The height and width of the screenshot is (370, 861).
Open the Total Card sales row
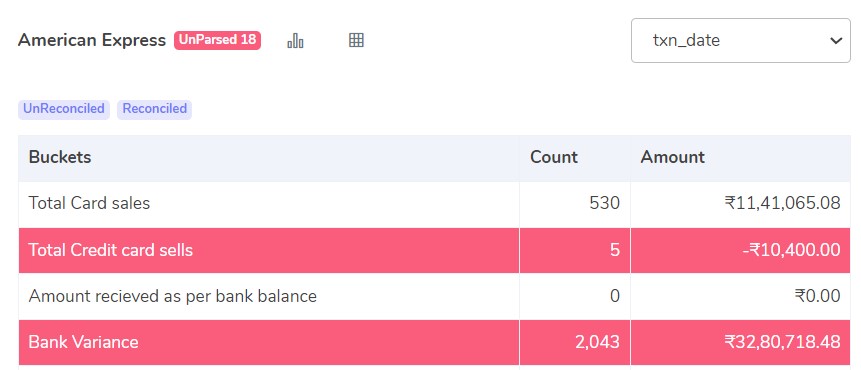[434, 204]
